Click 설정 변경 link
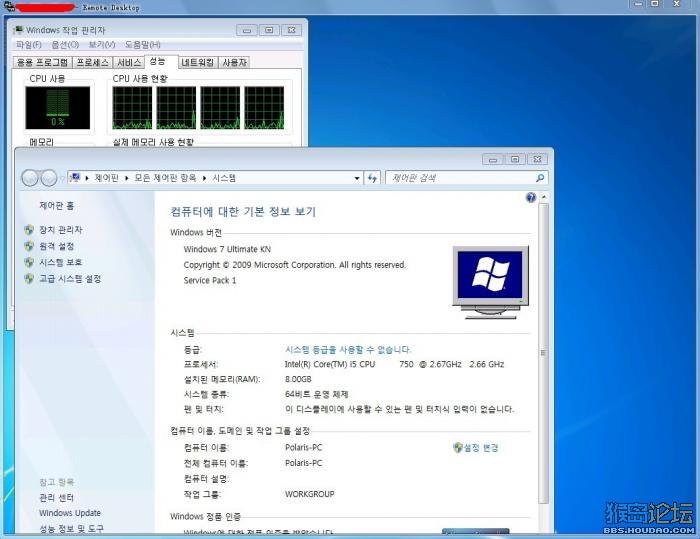 tap(481, 447)
